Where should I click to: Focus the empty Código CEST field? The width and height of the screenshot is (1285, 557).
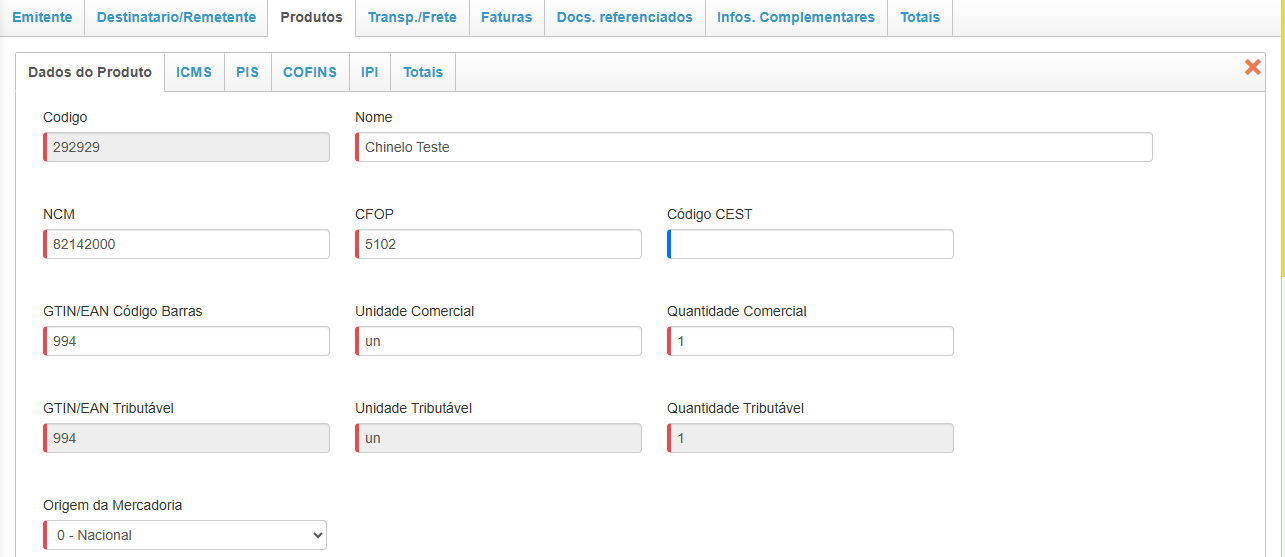811,244
